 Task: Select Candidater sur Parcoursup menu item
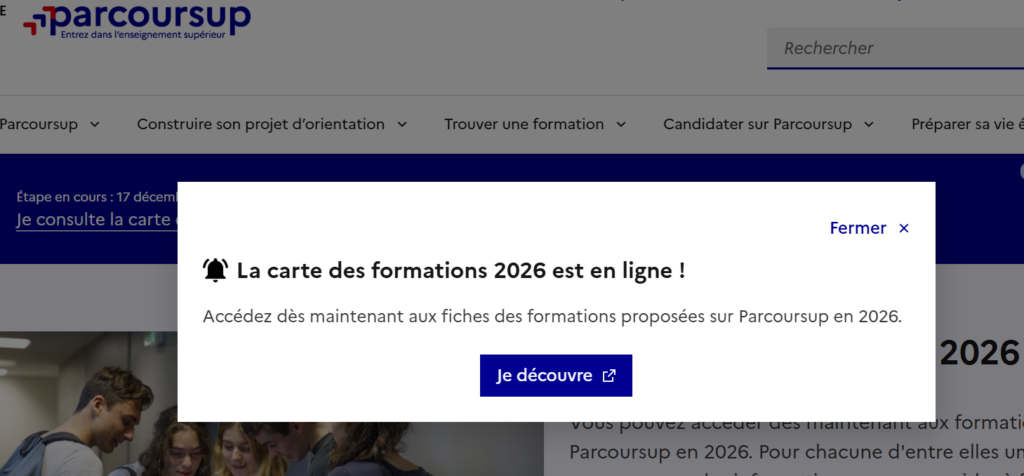click(757, 125)
